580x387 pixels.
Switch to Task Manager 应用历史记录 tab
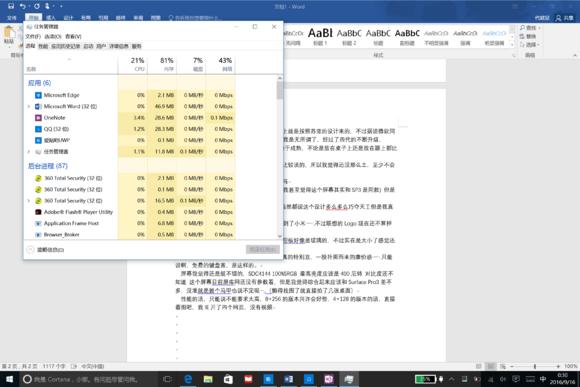65,46
